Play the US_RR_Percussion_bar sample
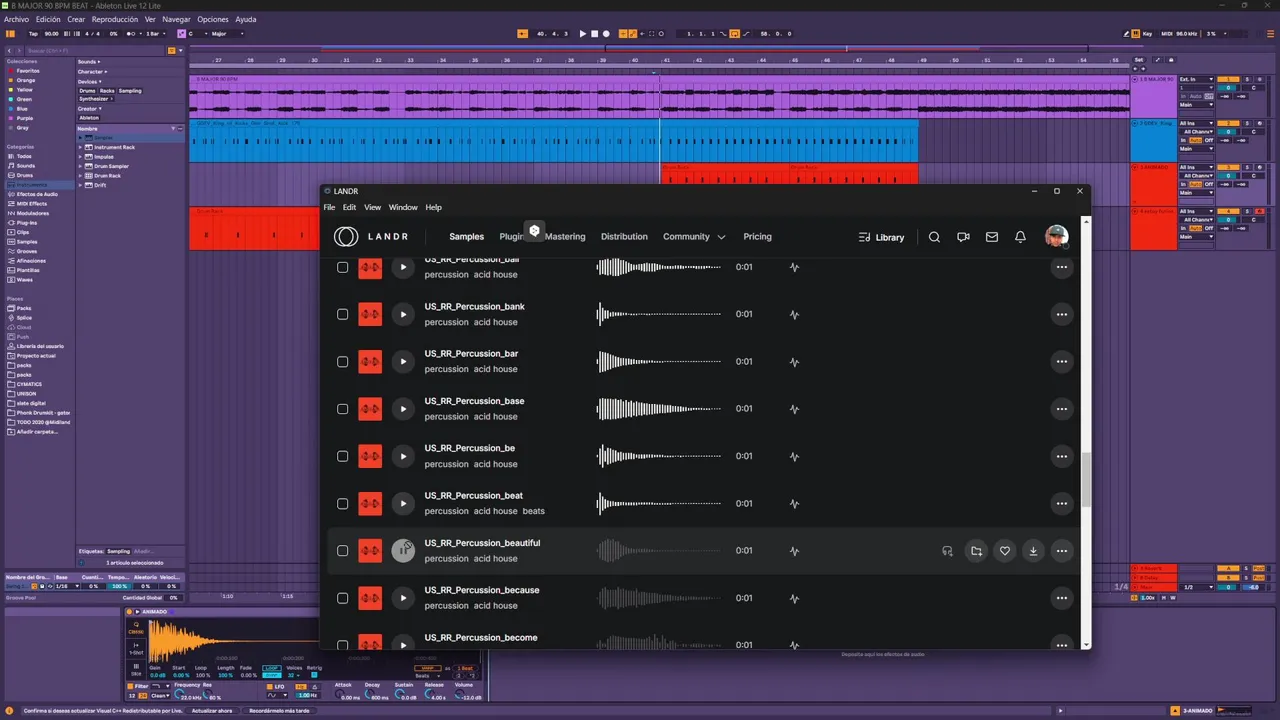This screenshot has width=1280, height=720. point(403,361)
